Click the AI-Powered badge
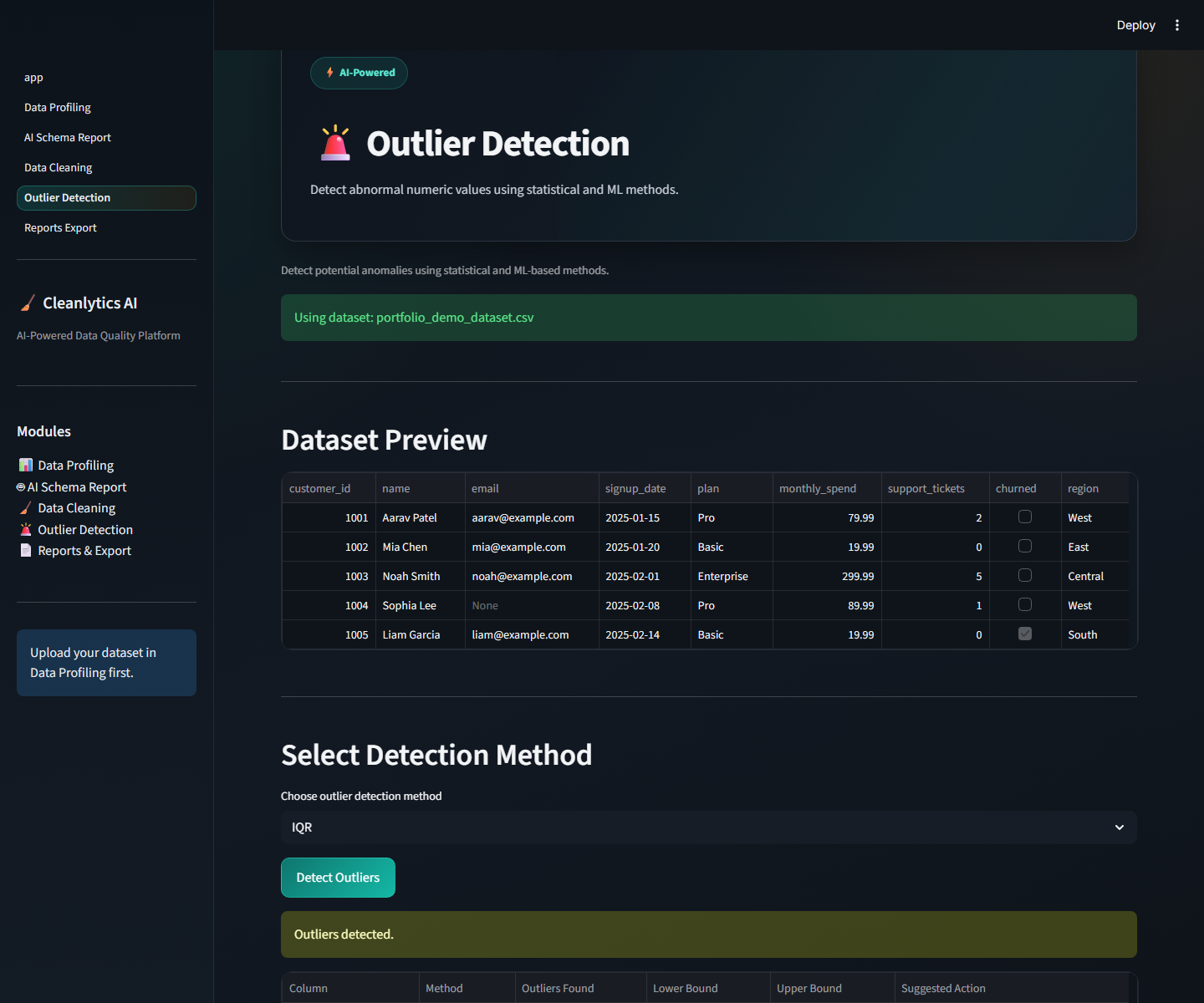The width and height of the screenshot is (1204, 1003). click(x=359, y=73)
